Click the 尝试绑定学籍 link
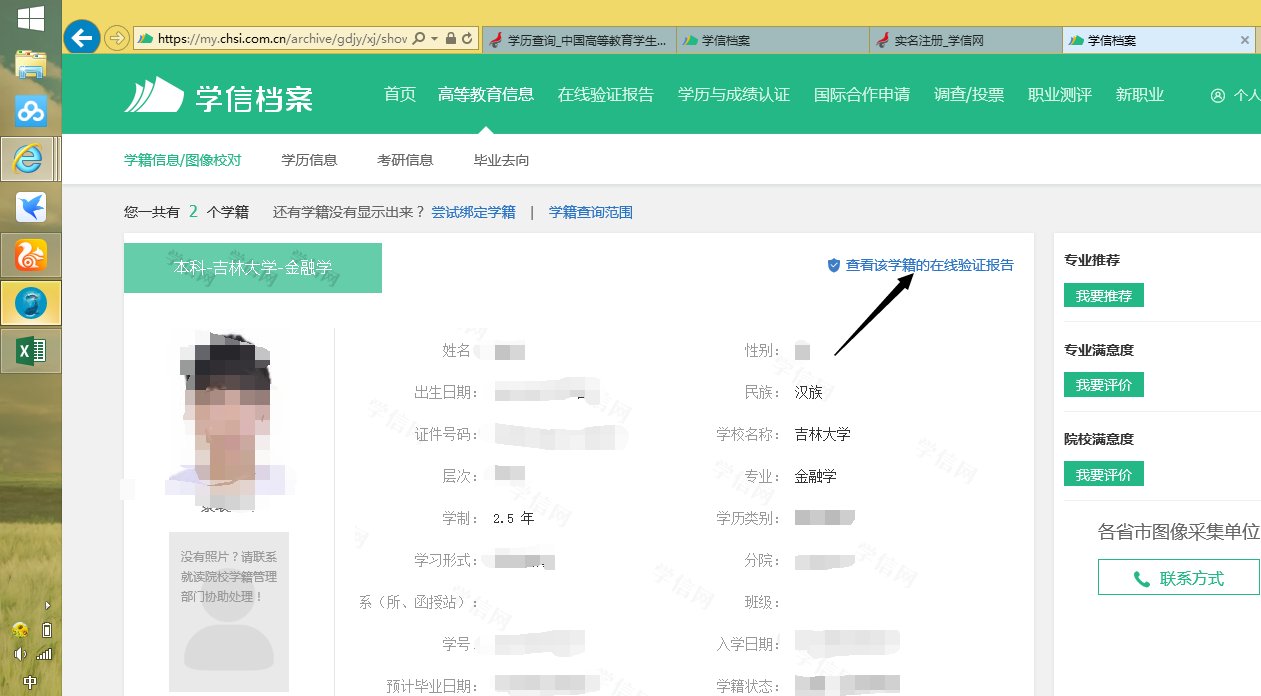The image size is (1261, 696). tap(474, 212)
